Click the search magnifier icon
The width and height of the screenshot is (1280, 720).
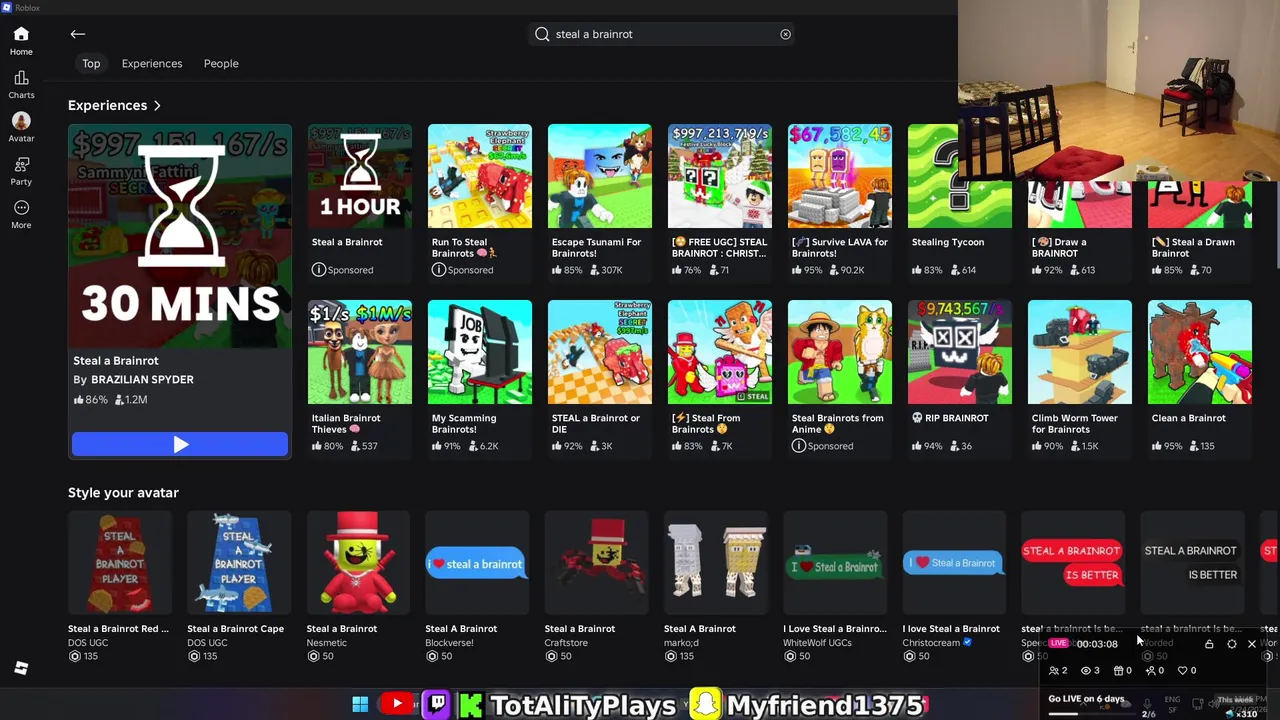pos(542,34)
